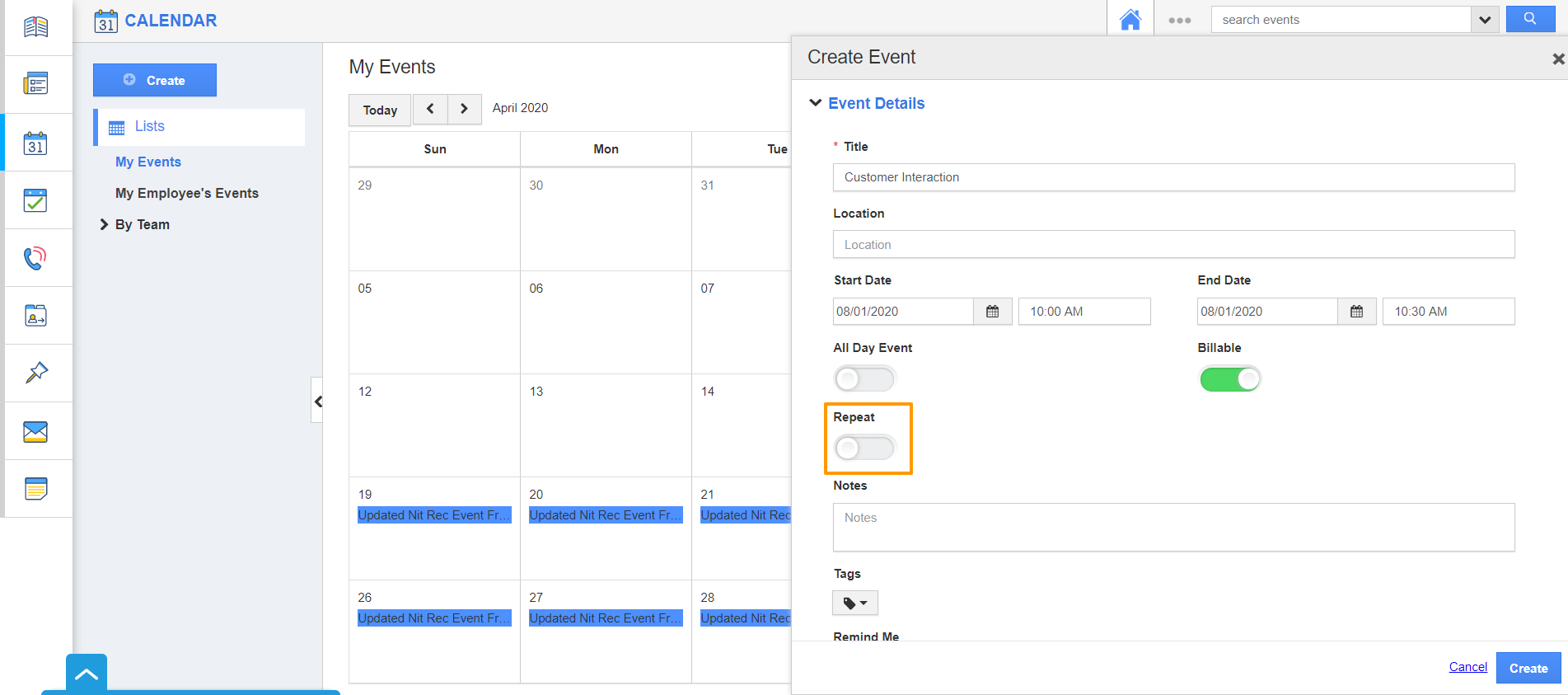Go to the previous month arrow
Image resolution: width=1568 pixels, height=695 pixels.
[x=430, y=109]
